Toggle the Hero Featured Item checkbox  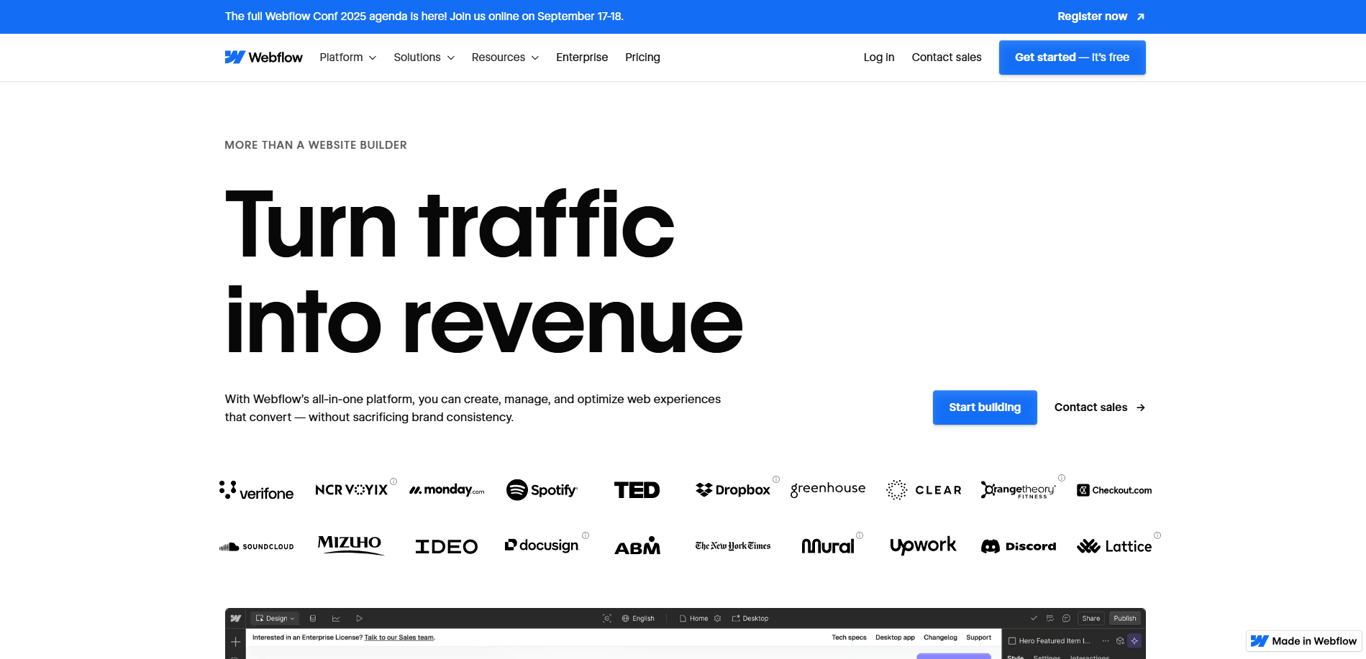point(1012,641)
